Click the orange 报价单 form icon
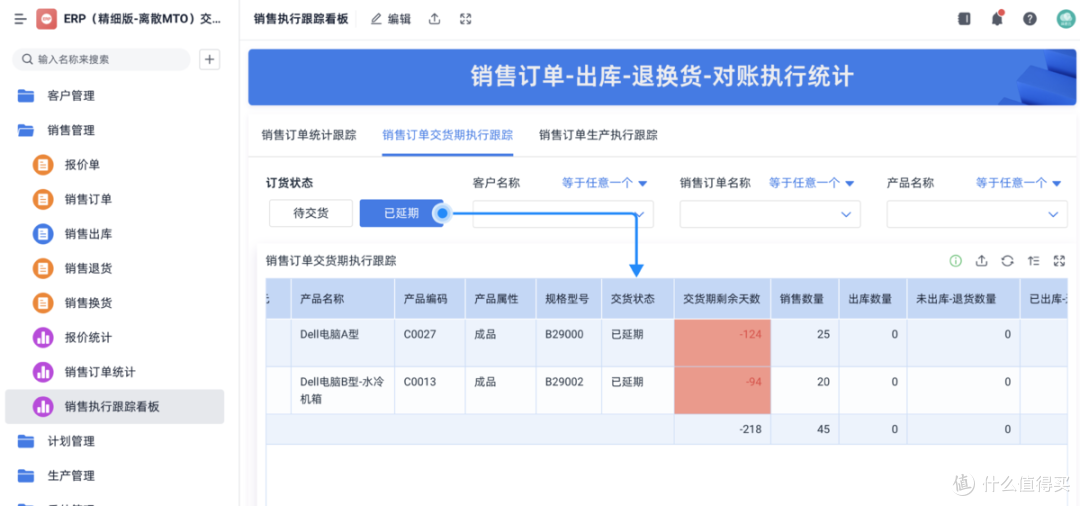 [43, 165]
